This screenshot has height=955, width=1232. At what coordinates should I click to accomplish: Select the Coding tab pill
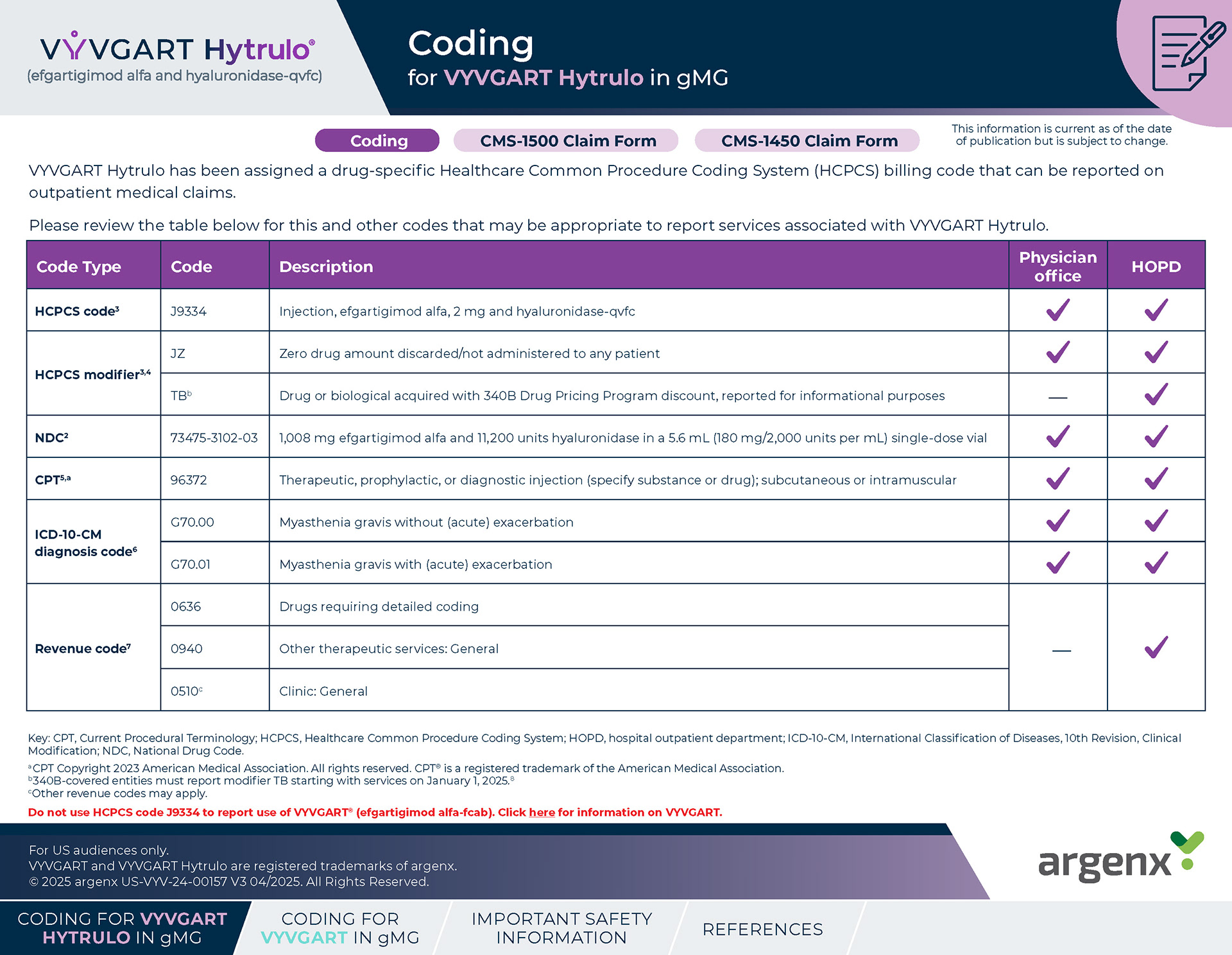(377, 140)
